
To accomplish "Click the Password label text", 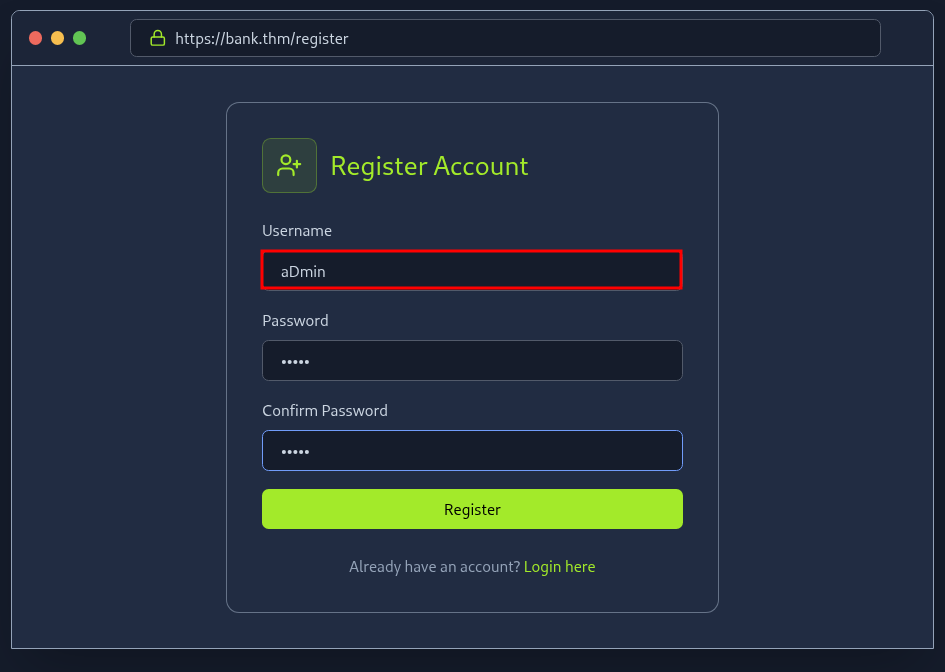I will tap(295, 321).
